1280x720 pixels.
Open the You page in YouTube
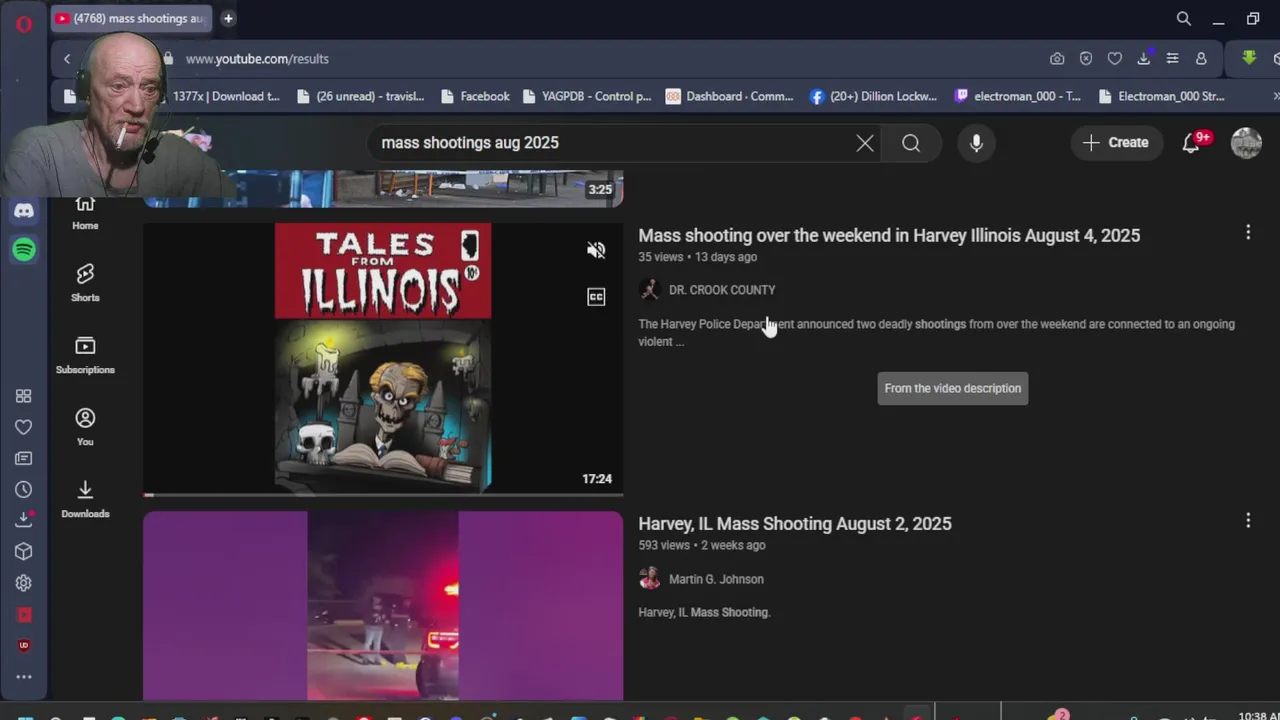(85, 427)
